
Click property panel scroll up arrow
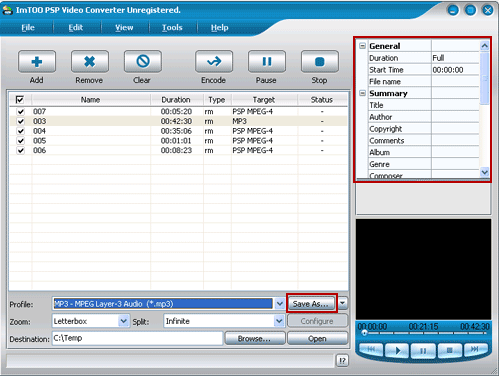coord(484,45)
